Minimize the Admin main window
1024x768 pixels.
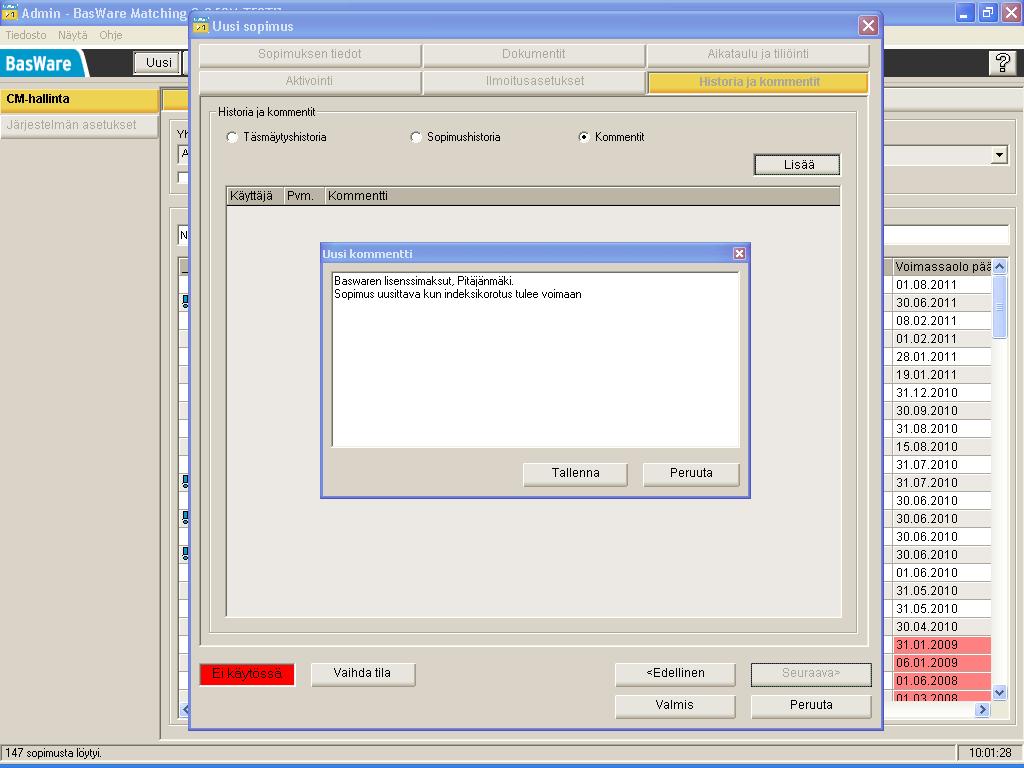[x=965, y=12]
